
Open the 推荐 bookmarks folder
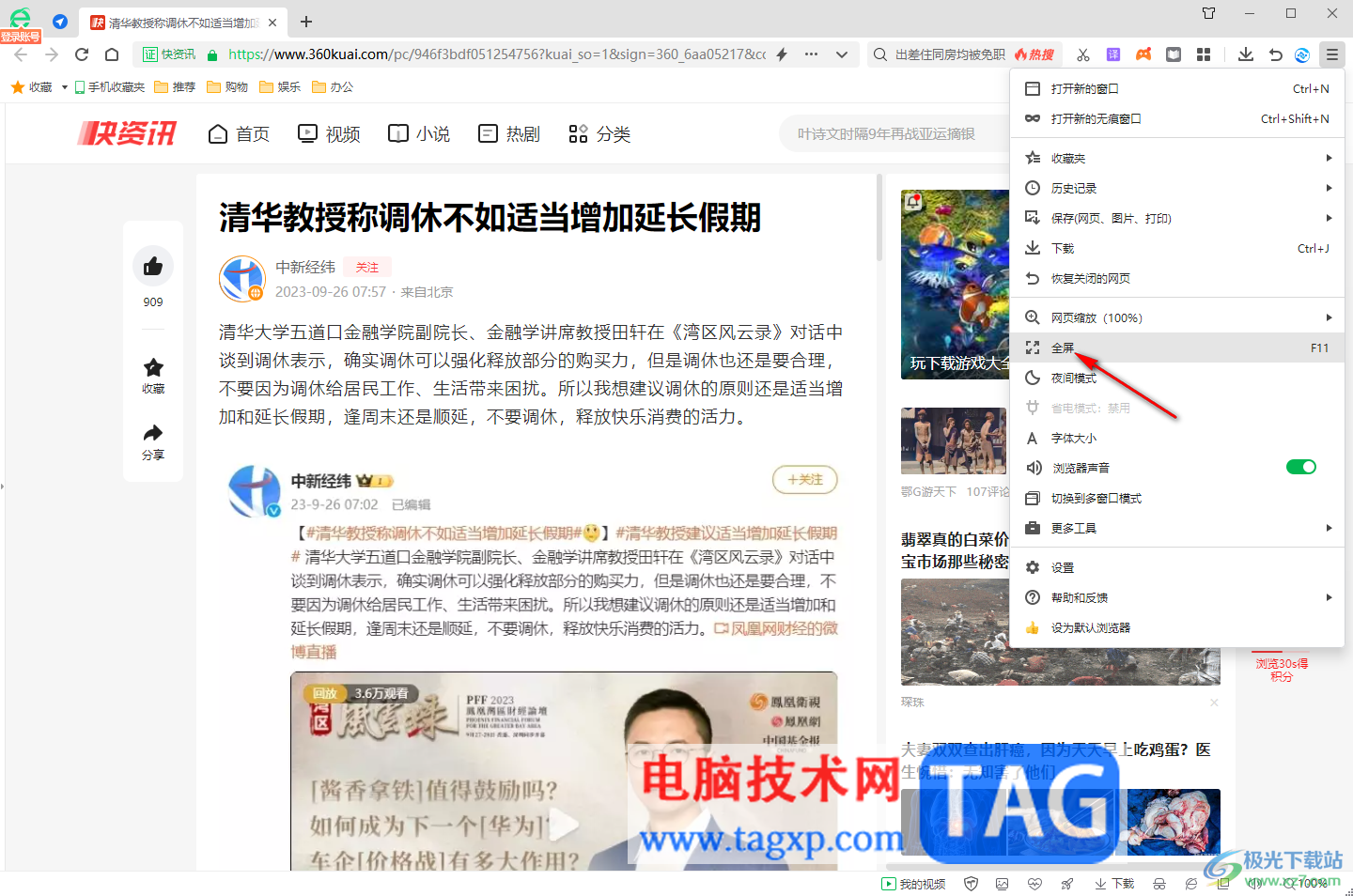(x=175, y=87)
